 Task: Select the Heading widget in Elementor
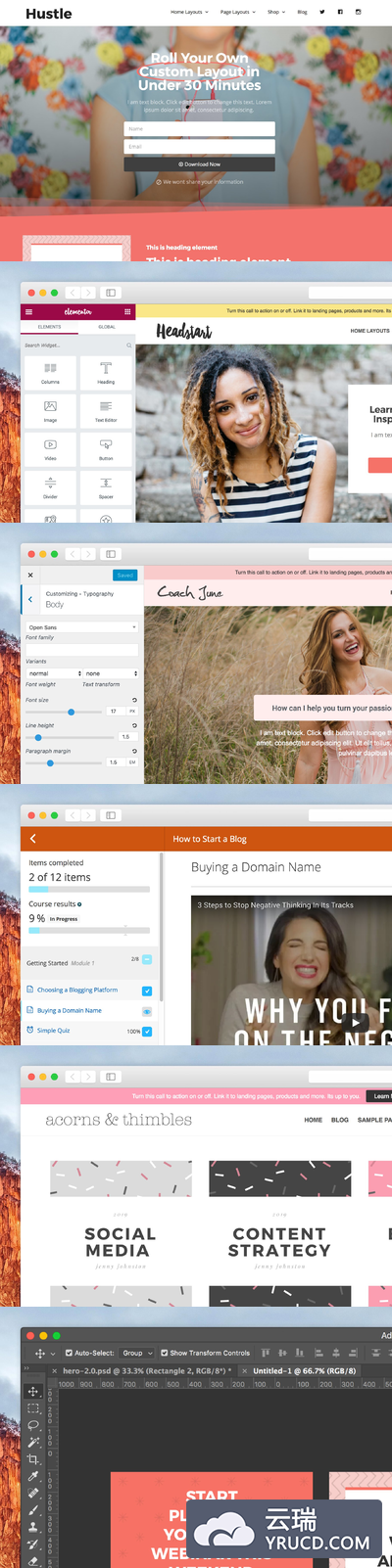click(106, 371)
